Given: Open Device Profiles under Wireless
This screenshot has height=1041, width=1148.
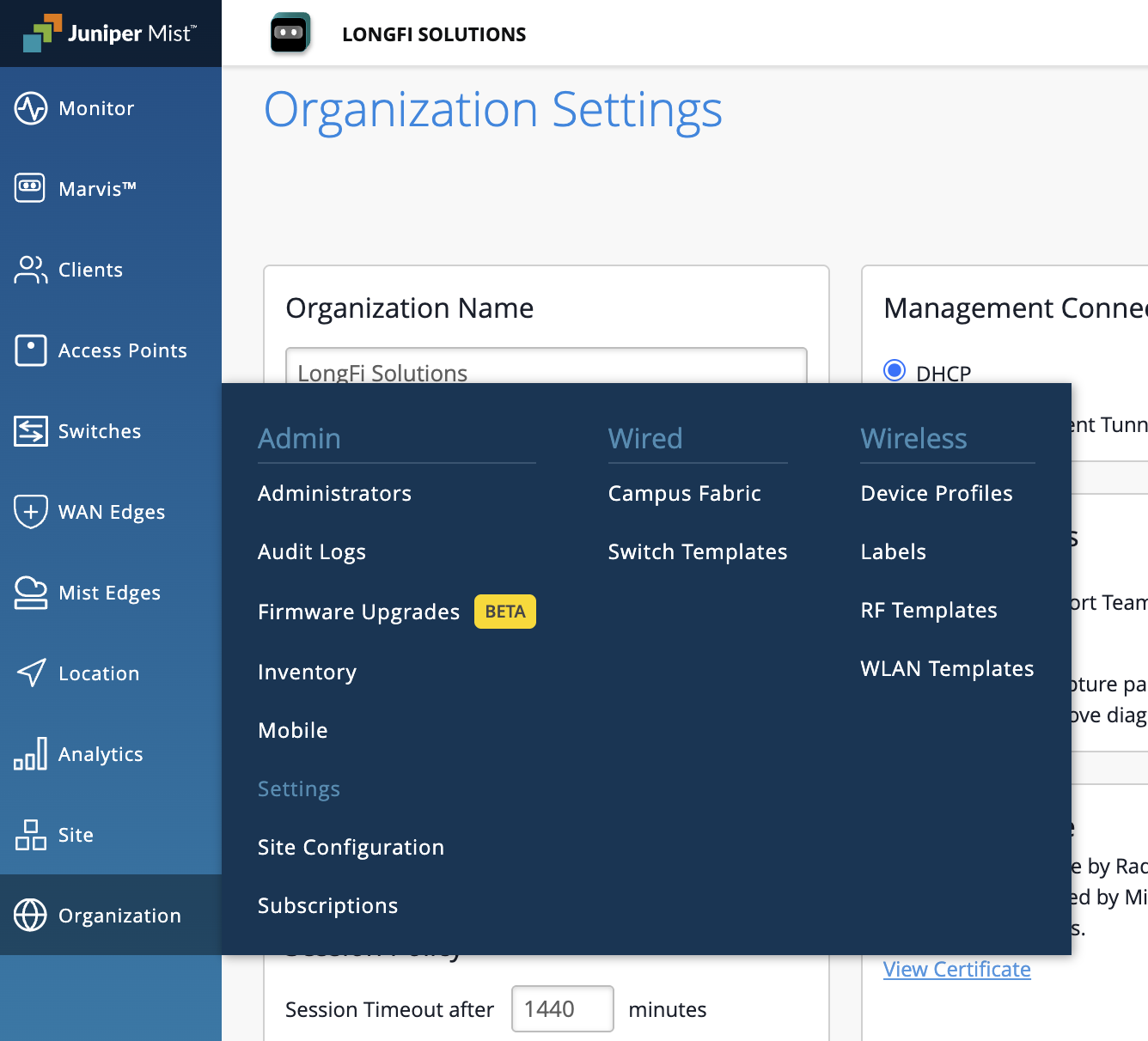Looking at the screenshot, I should [937, 494].
